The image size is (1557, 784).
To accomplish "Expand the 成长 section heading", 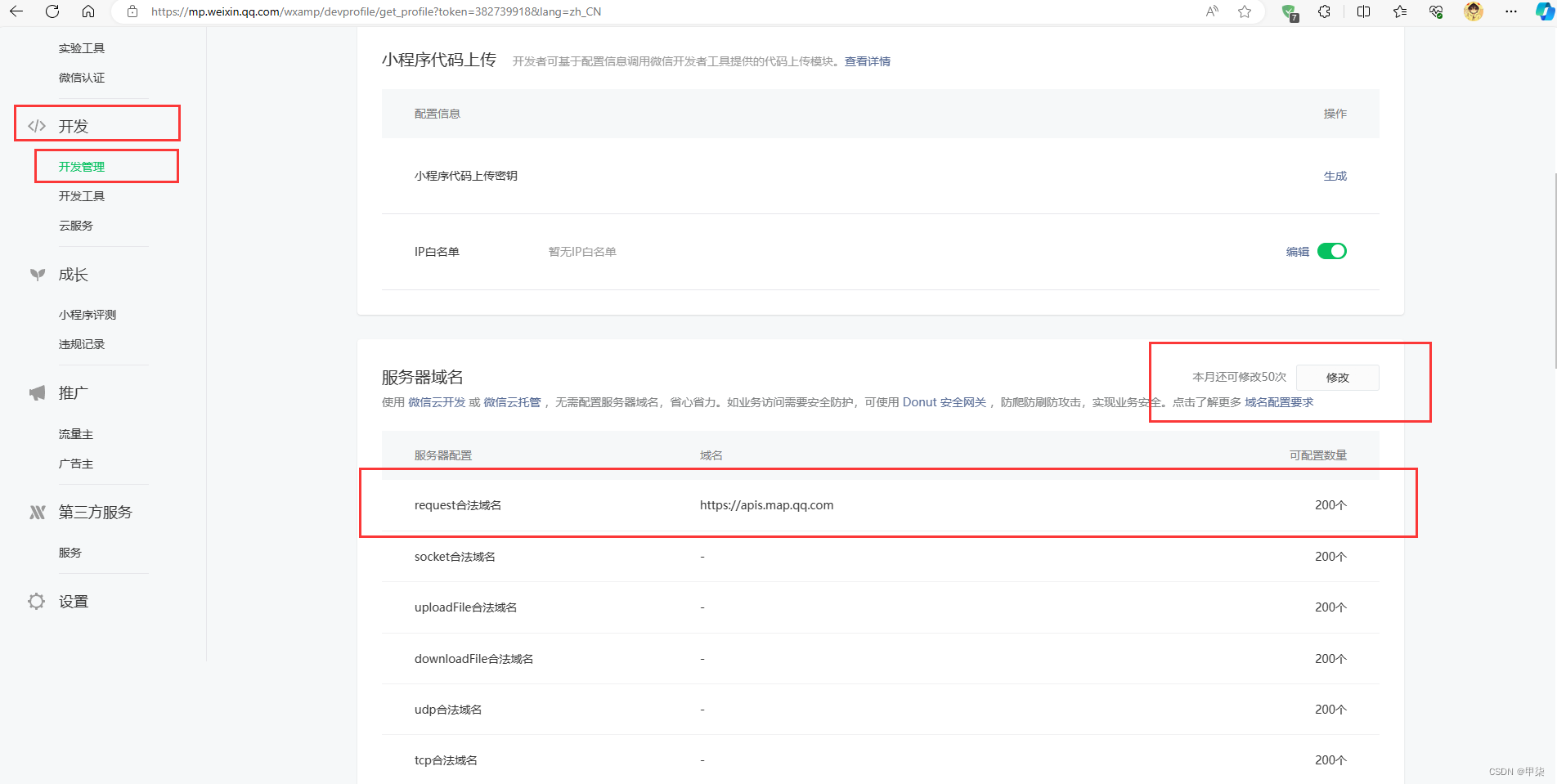I will click(x=74, y=275).
